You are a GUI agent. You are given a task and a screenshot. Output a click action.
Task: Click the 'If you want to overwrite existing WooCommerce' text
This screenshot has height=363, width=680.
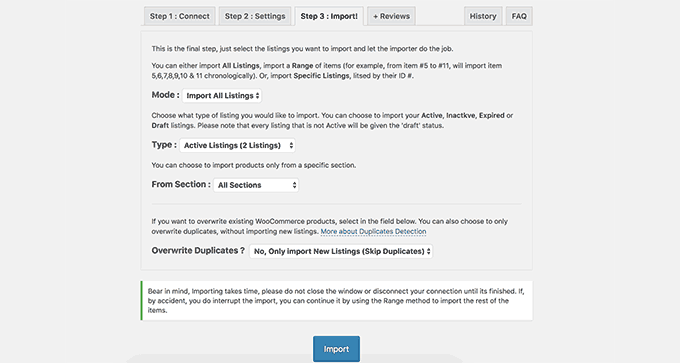click(x=330, y=226)
